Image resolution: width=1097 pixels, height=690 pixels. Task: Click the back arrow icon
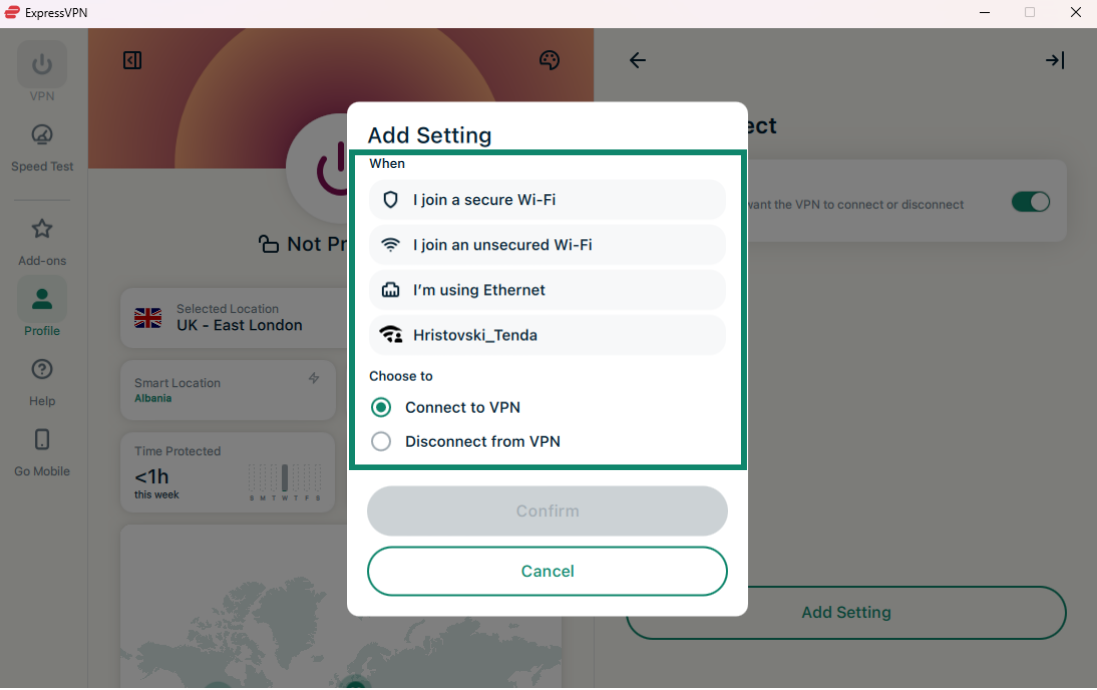click(637, 61)
